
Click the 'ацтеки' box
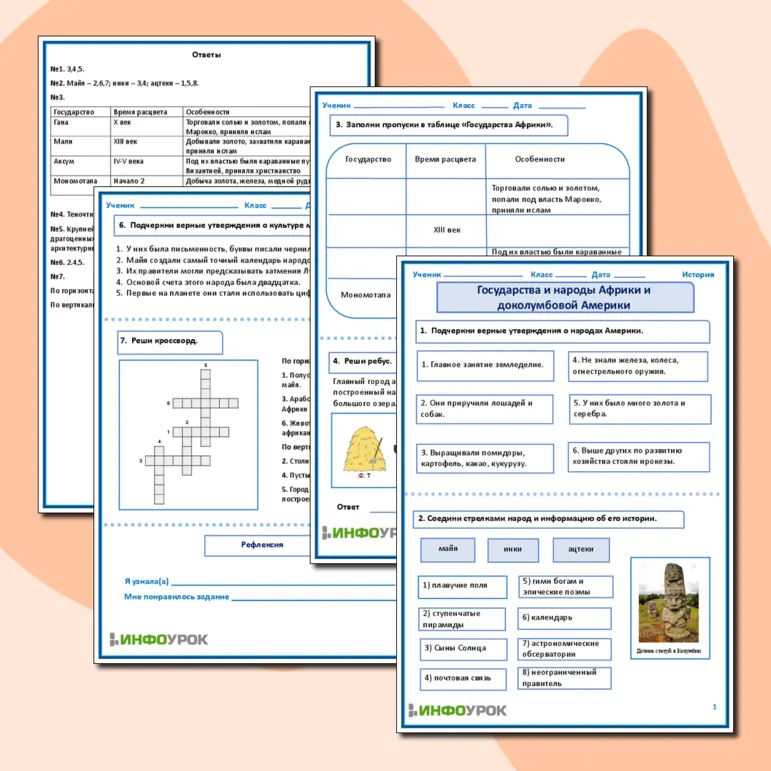click(581, 550)
